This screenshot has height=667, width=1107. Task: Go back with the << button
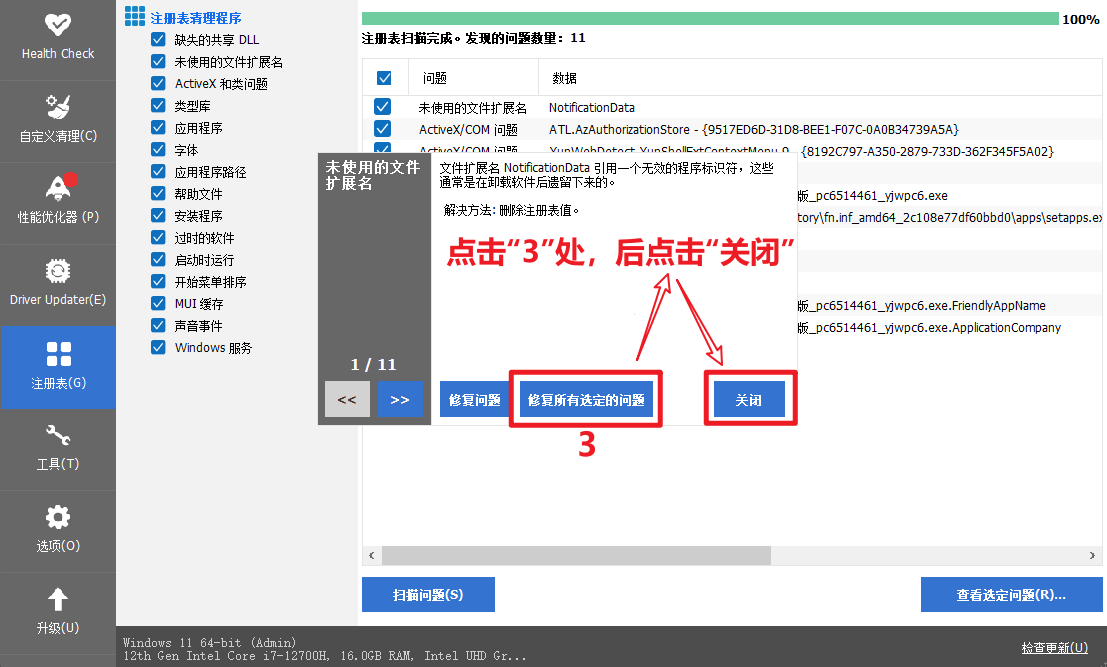pyautogui.click(x=347, y=399)
